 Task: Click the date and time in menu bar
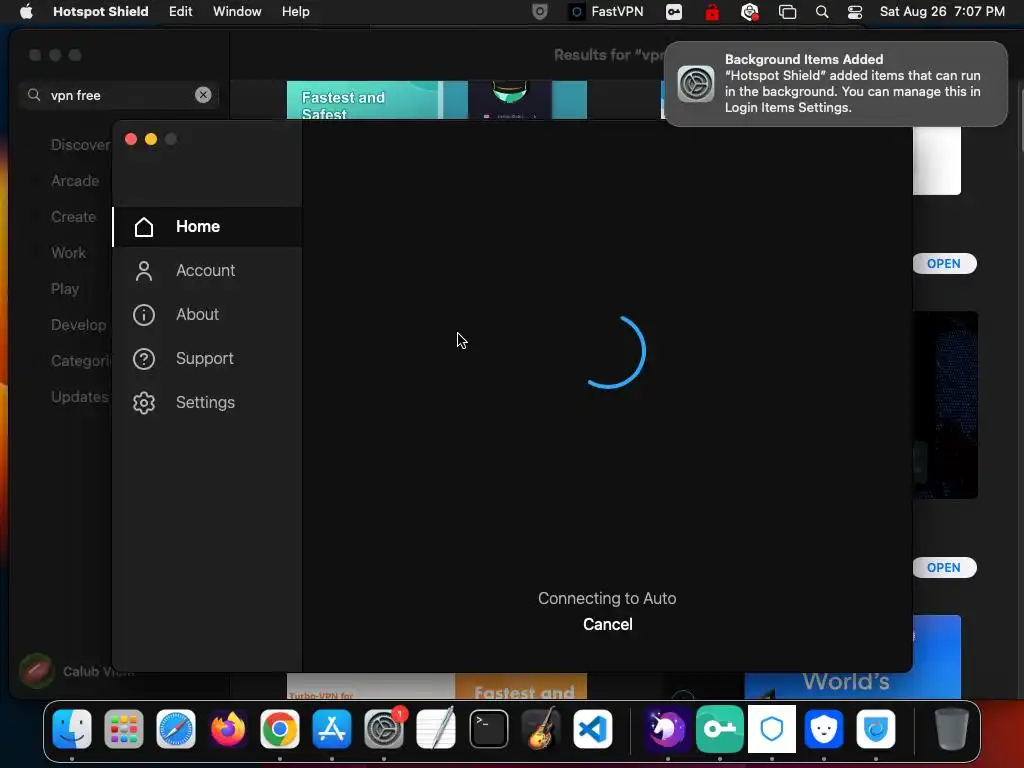942,12
